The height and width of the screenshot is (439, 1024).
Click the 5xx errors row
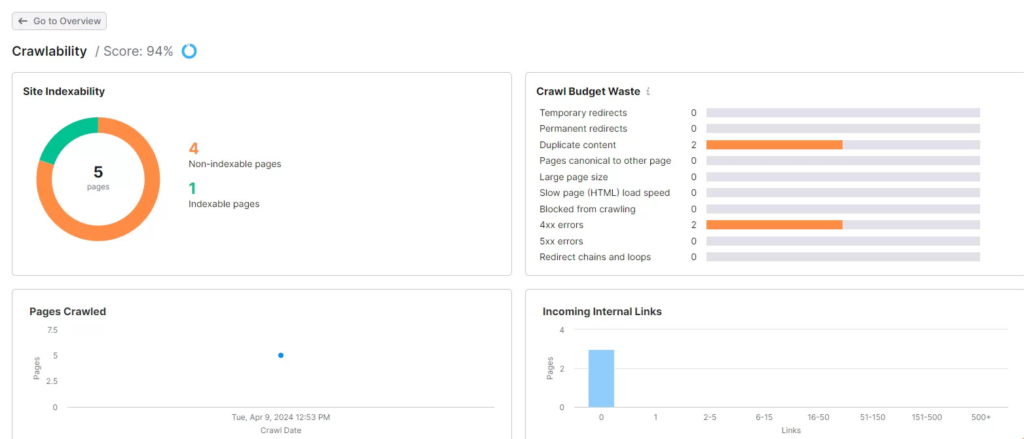[760, 241]
